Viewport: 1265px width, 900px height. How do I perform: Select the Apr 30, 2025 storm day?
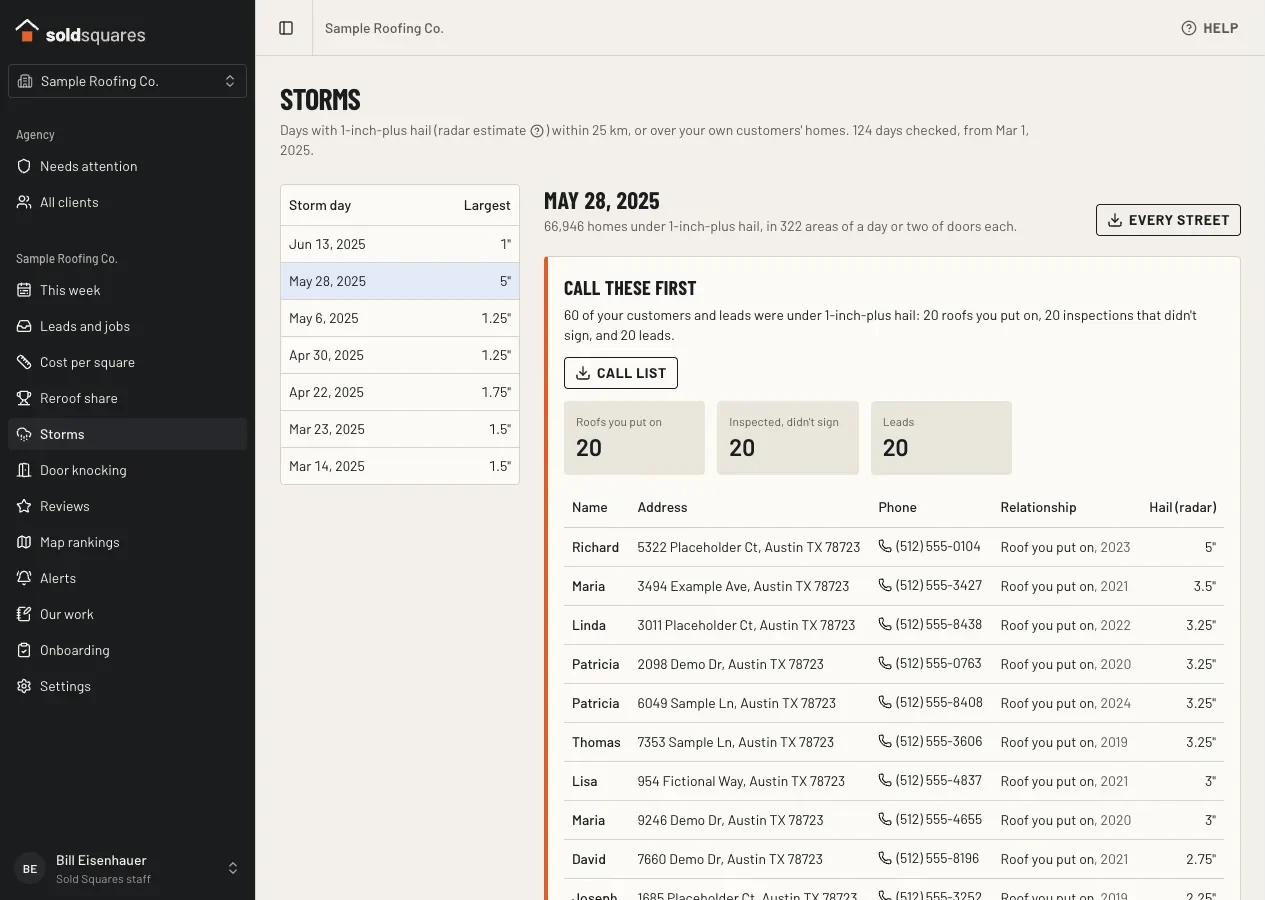[400, 355]
